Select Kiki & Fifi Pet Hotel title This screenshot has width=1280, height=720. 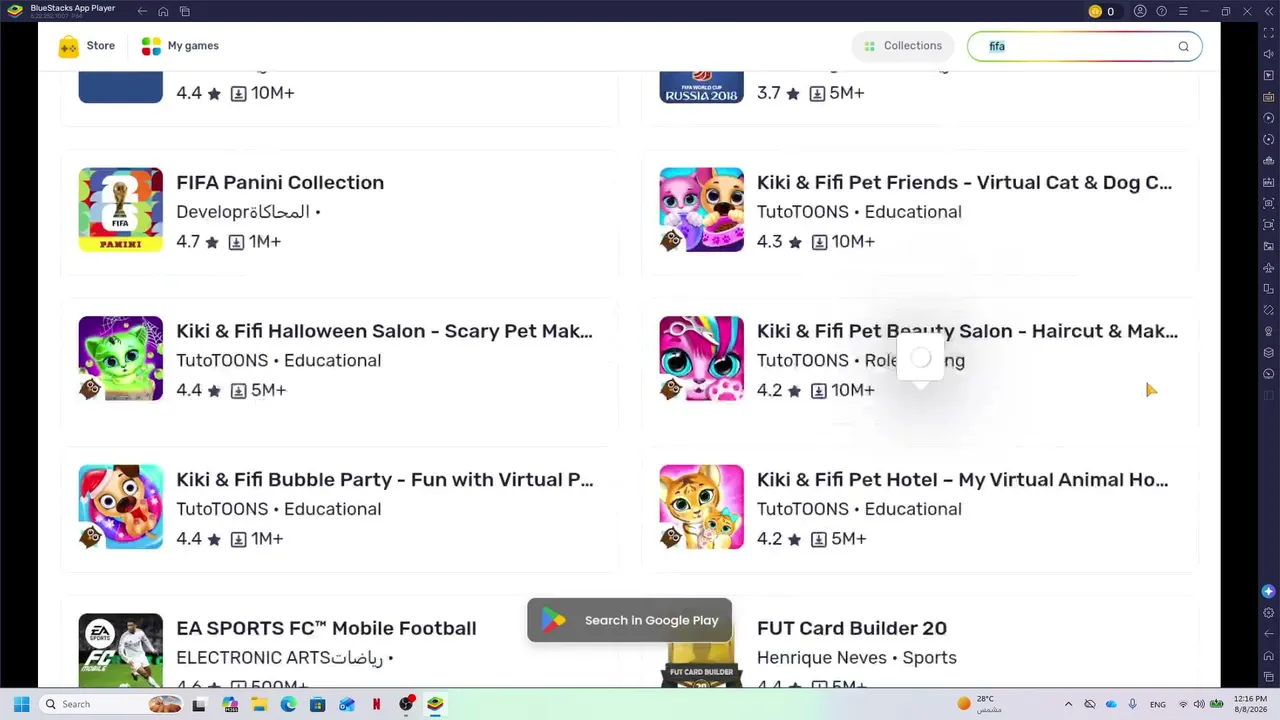(962, 479)
